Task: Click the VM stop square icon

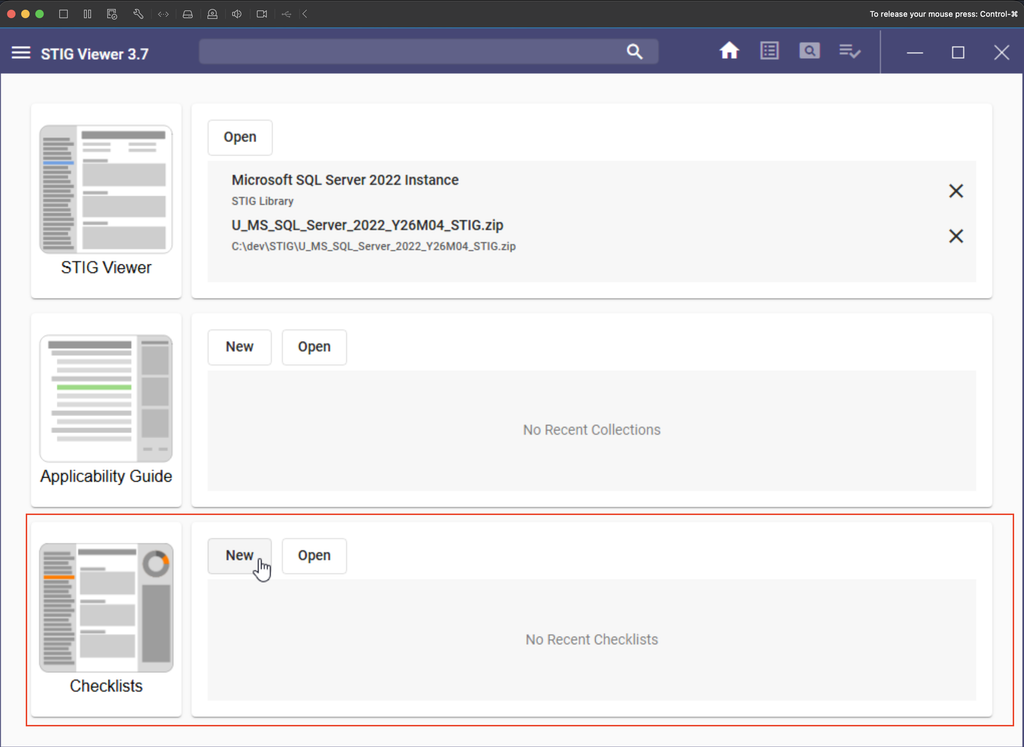Action: (63, 14)
